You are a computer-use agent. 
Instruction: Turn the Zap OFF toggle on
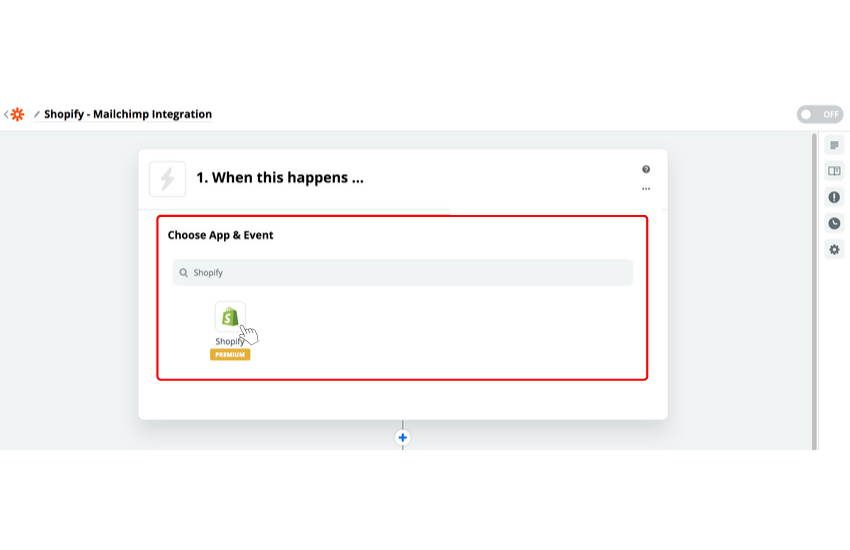pos(819,114)
